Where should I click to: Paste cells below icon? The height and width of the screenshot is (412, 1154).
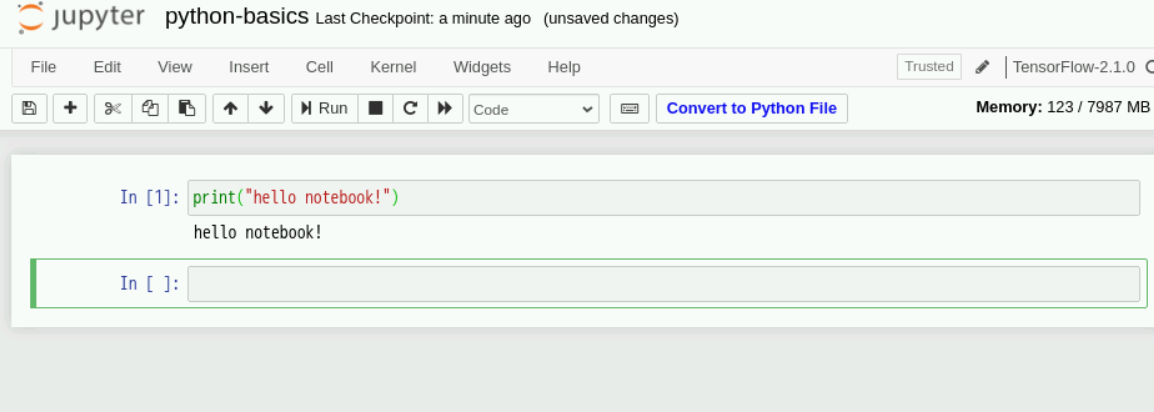tap(186, 108)
